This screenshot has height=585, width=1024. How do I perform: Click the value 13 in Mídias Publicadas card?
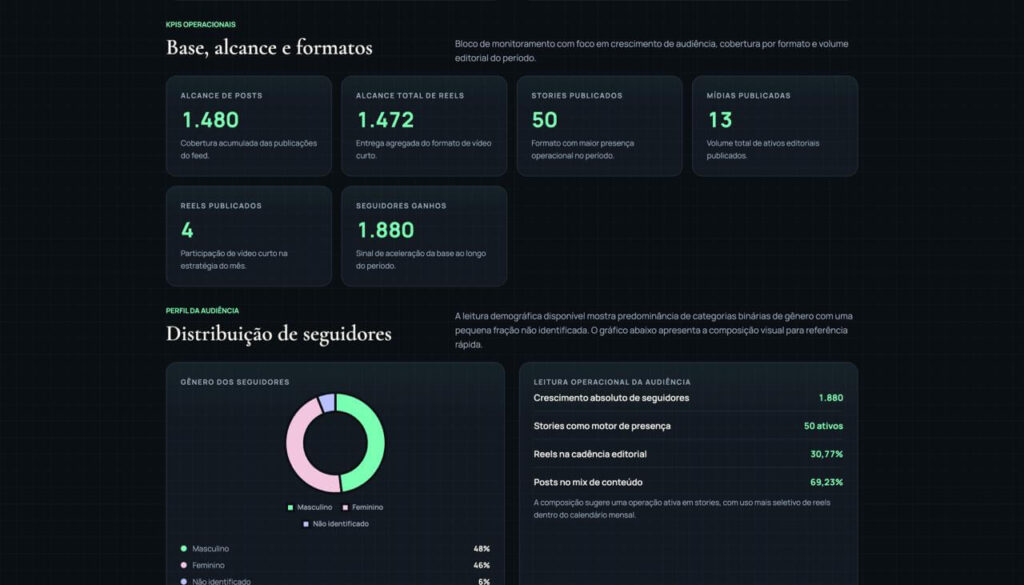click(720, 120)
